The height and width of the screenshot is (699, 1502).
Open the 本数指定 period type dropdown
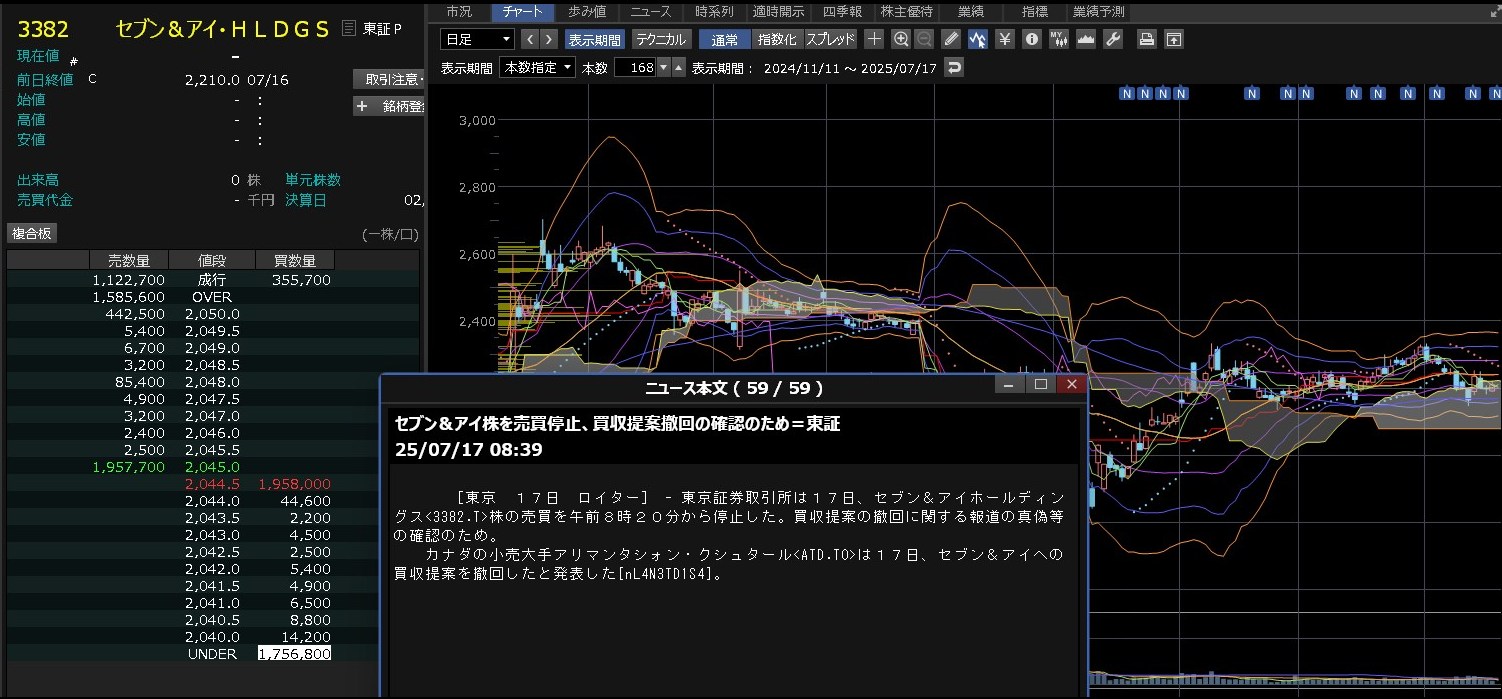tap(538, 68)
